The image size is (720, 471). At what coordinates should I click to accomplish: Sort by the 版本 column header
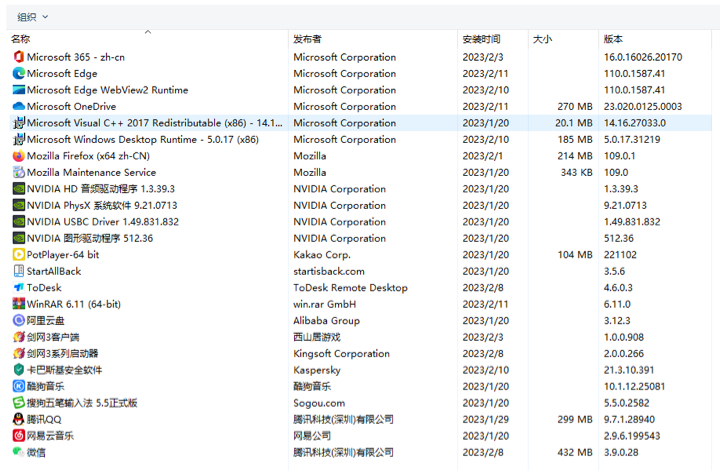tap(655, 39)
